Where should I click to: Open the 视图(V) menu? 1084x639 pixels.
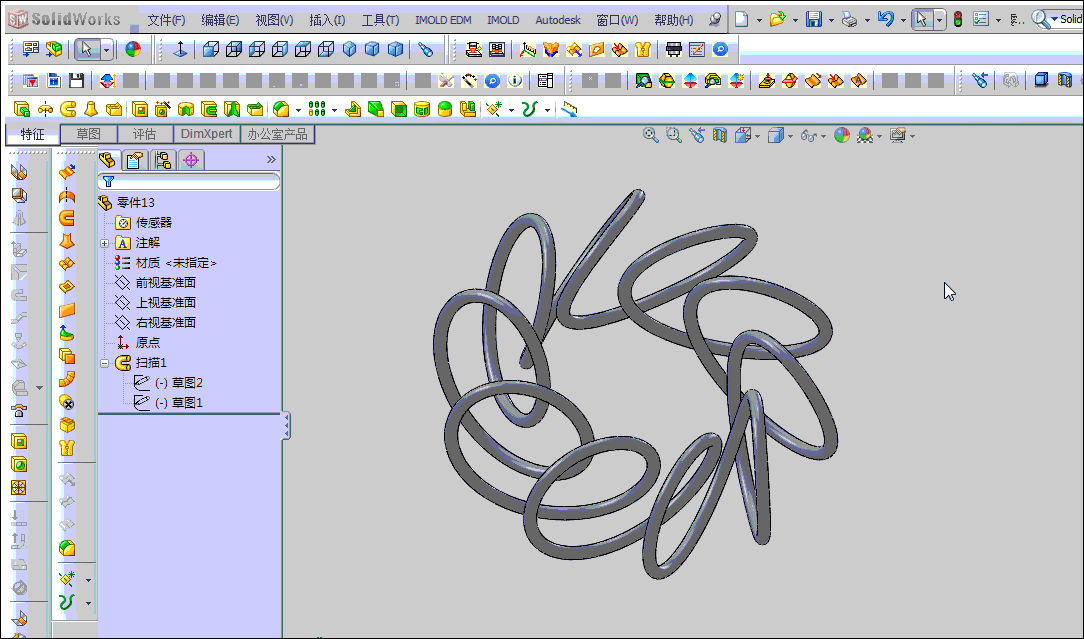[274, 20]
